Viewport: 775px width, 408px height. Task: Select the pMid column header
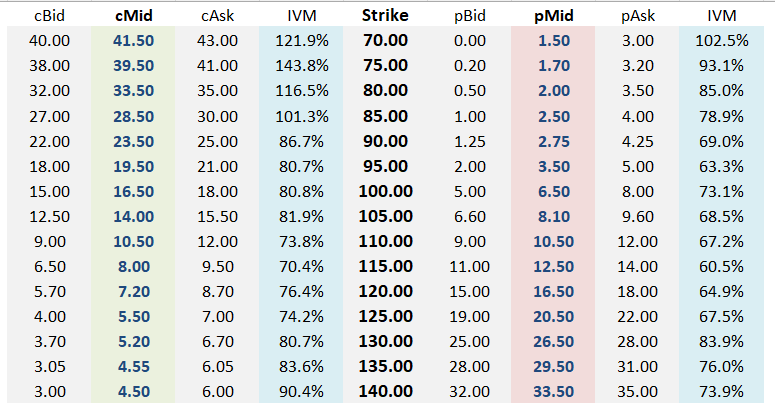554,16
